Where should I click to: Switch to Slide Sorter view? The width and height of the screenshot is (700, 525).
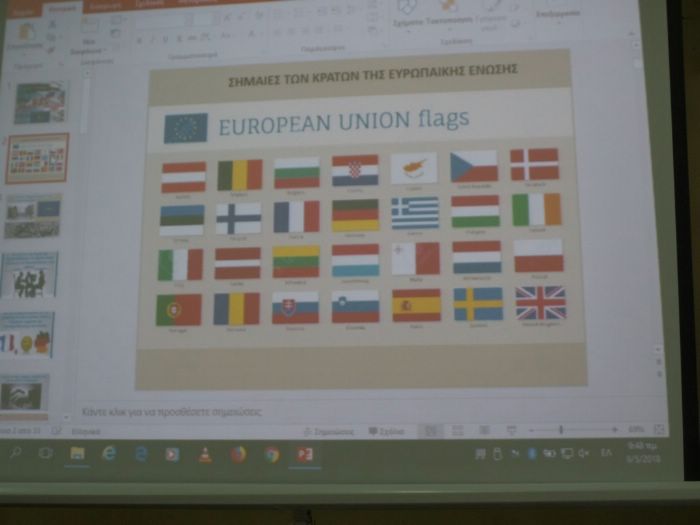click(457, 430)
